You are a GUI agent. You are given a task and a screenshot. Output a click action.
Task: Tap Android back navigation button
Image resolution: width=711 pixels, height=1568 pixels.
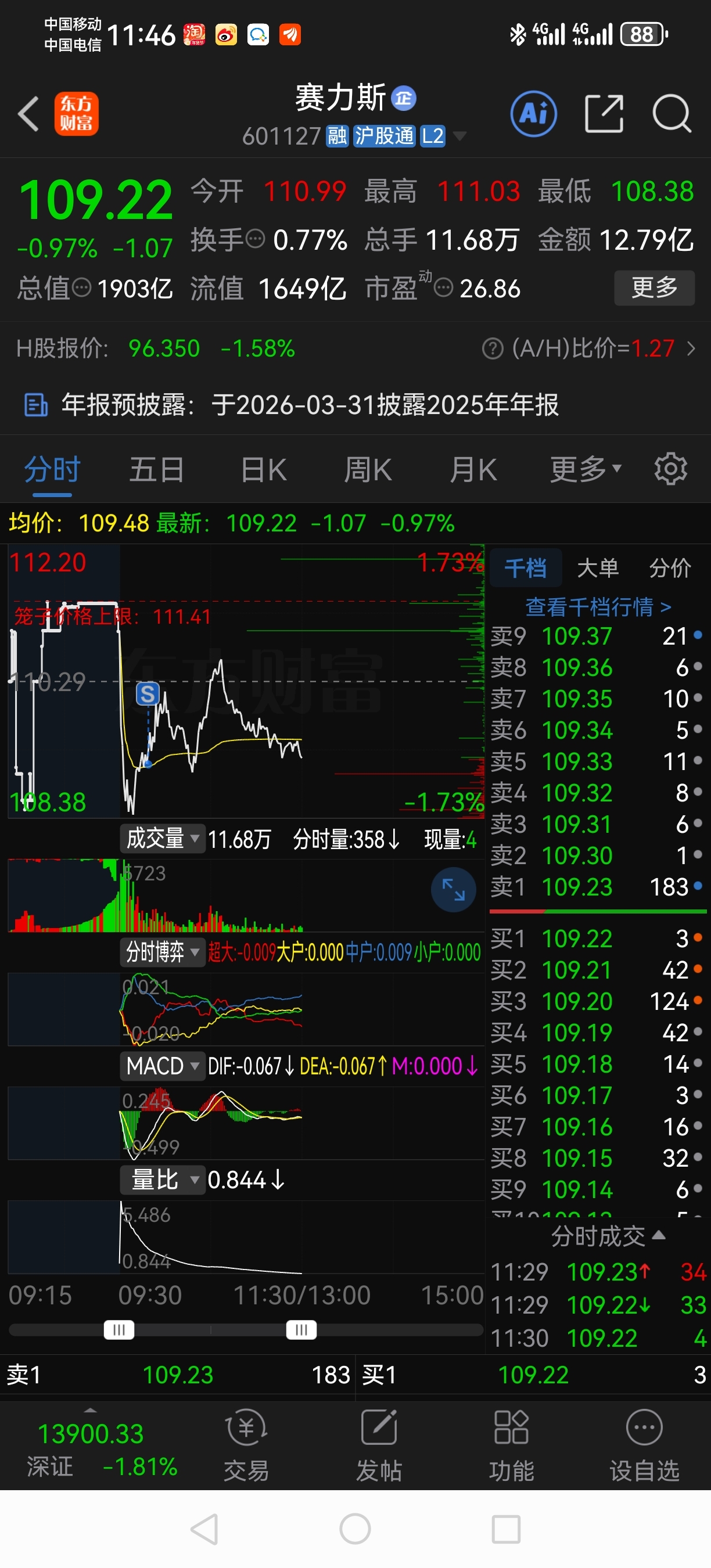[x=204, y=1529]
